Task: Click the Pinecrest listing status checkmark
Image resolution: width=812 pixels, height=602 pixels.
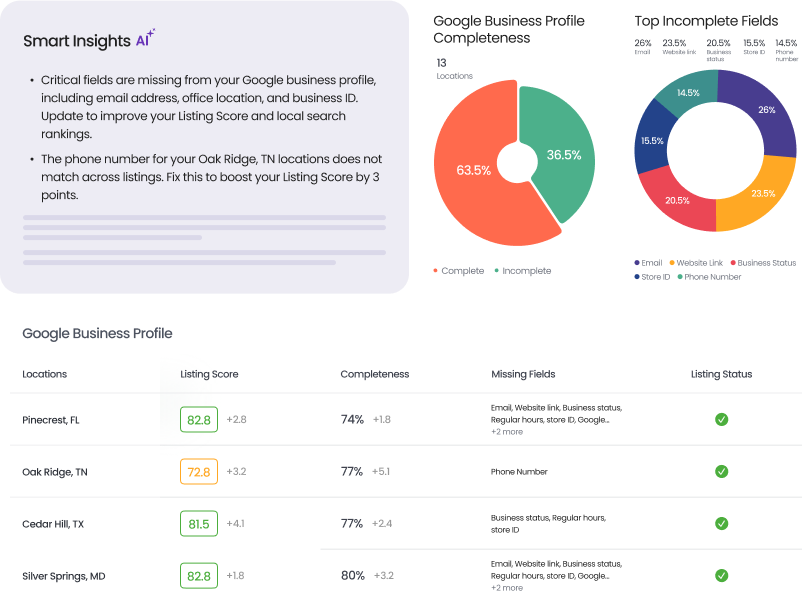Action: click(x=721, y=420)
